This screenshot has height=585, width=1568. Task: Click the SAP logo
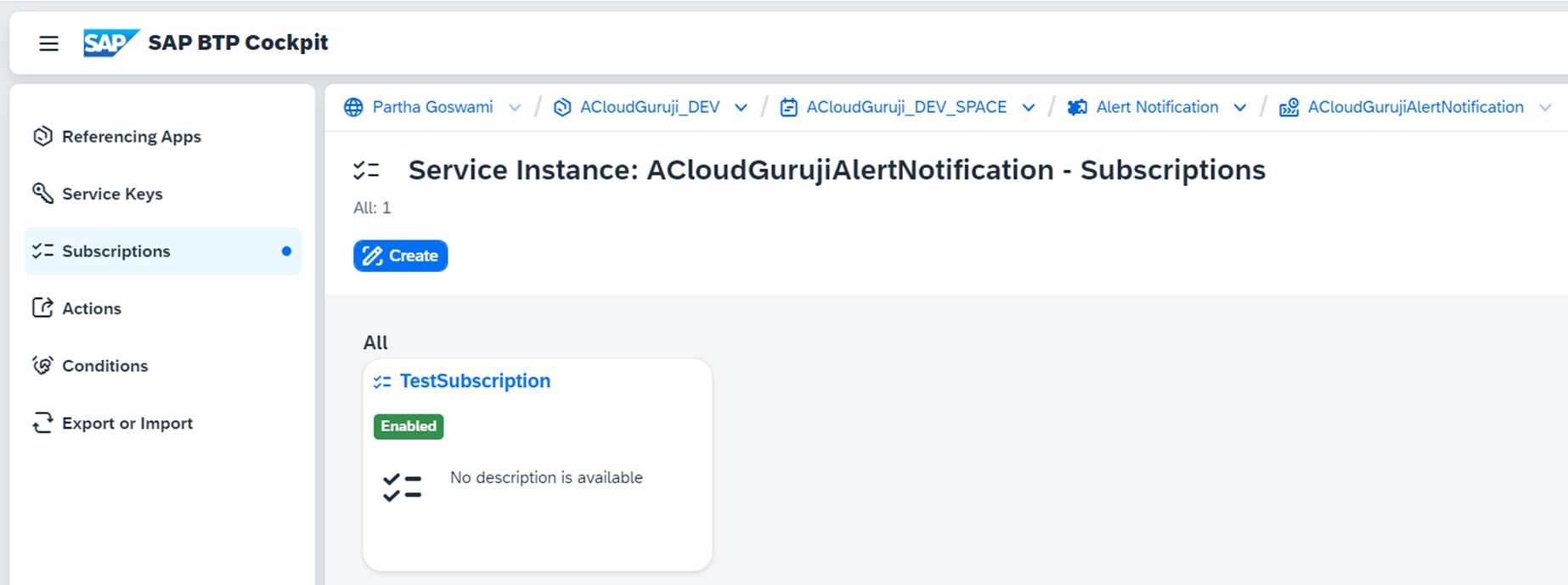pos(110,42)
